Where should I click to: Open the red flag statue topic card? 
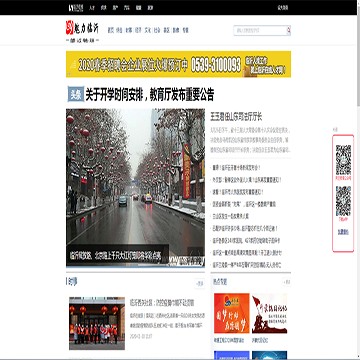click(269, 313)
